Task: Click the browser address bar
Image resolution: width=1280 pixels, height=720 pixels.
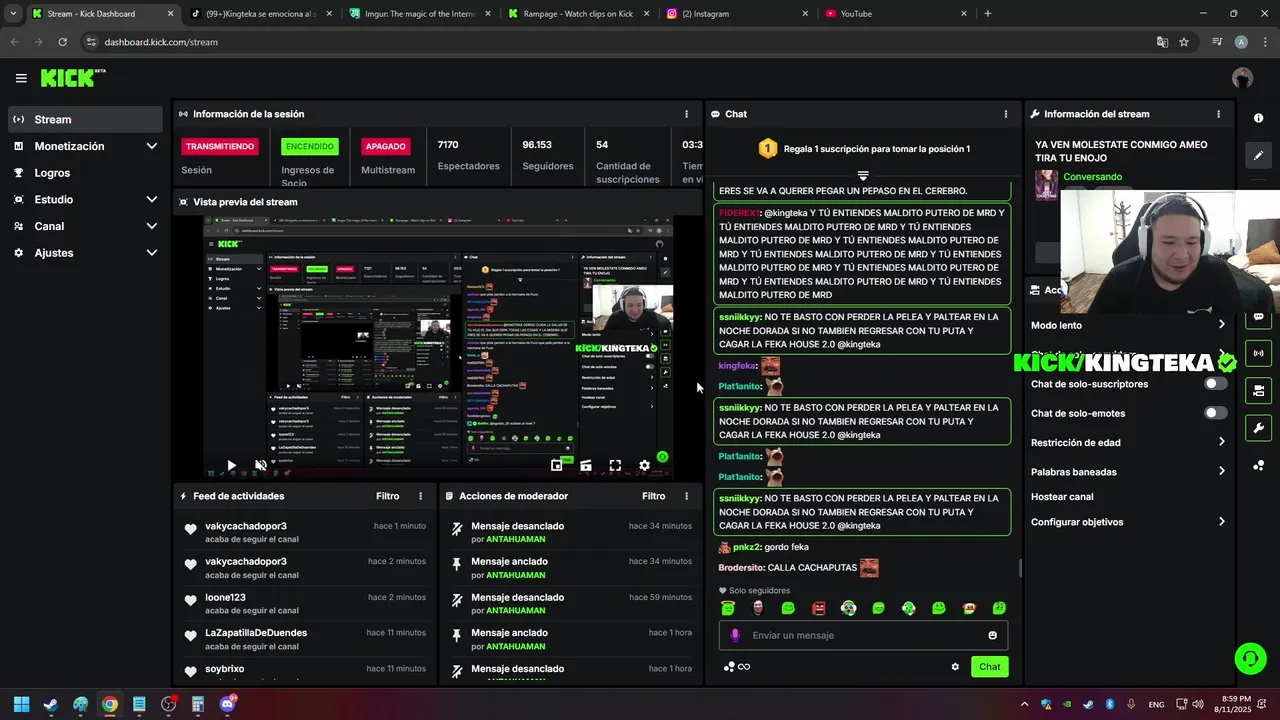Action: (615, 42)
